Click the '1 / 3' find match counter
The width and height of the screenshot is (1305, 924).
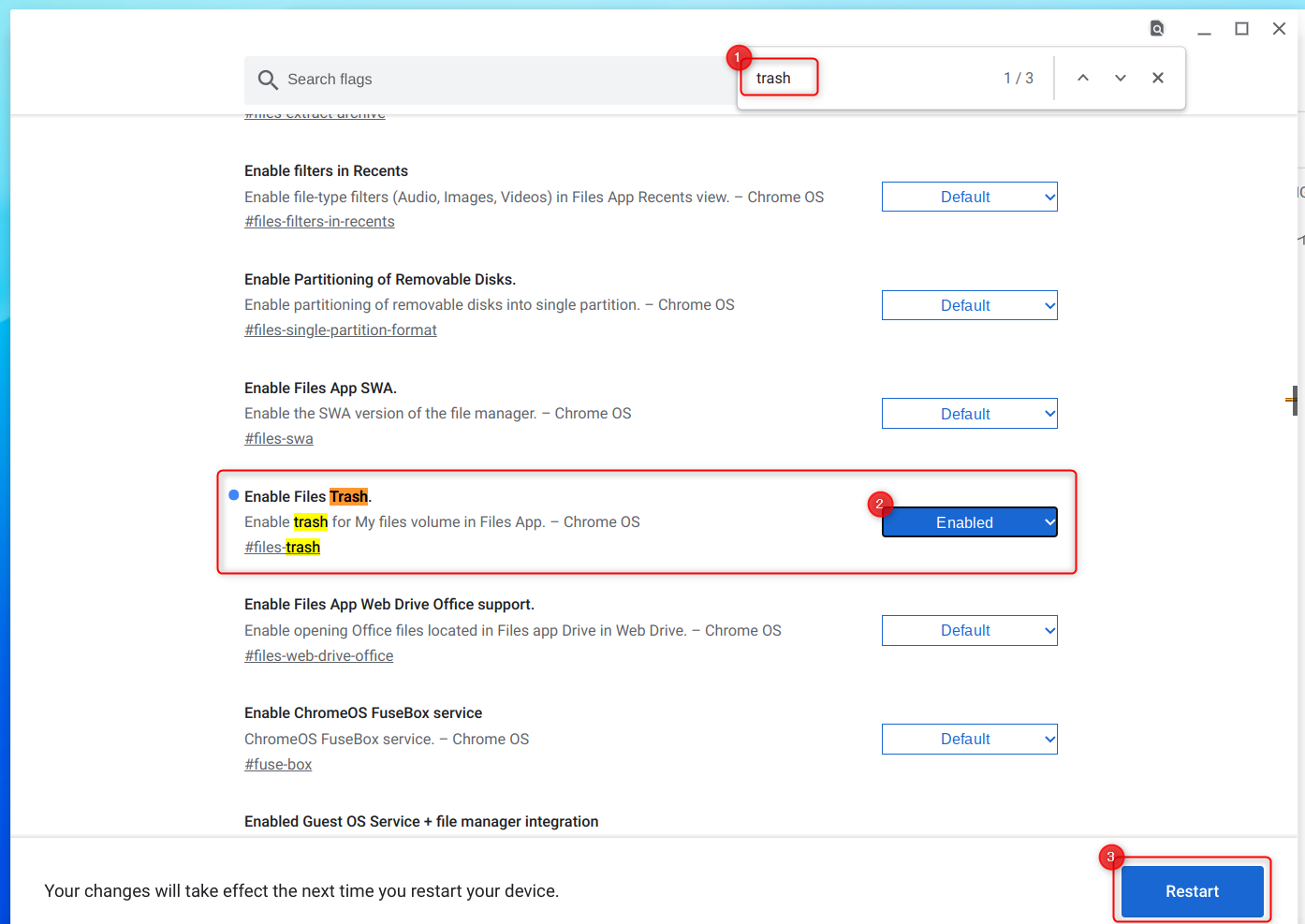(1019, 78)
